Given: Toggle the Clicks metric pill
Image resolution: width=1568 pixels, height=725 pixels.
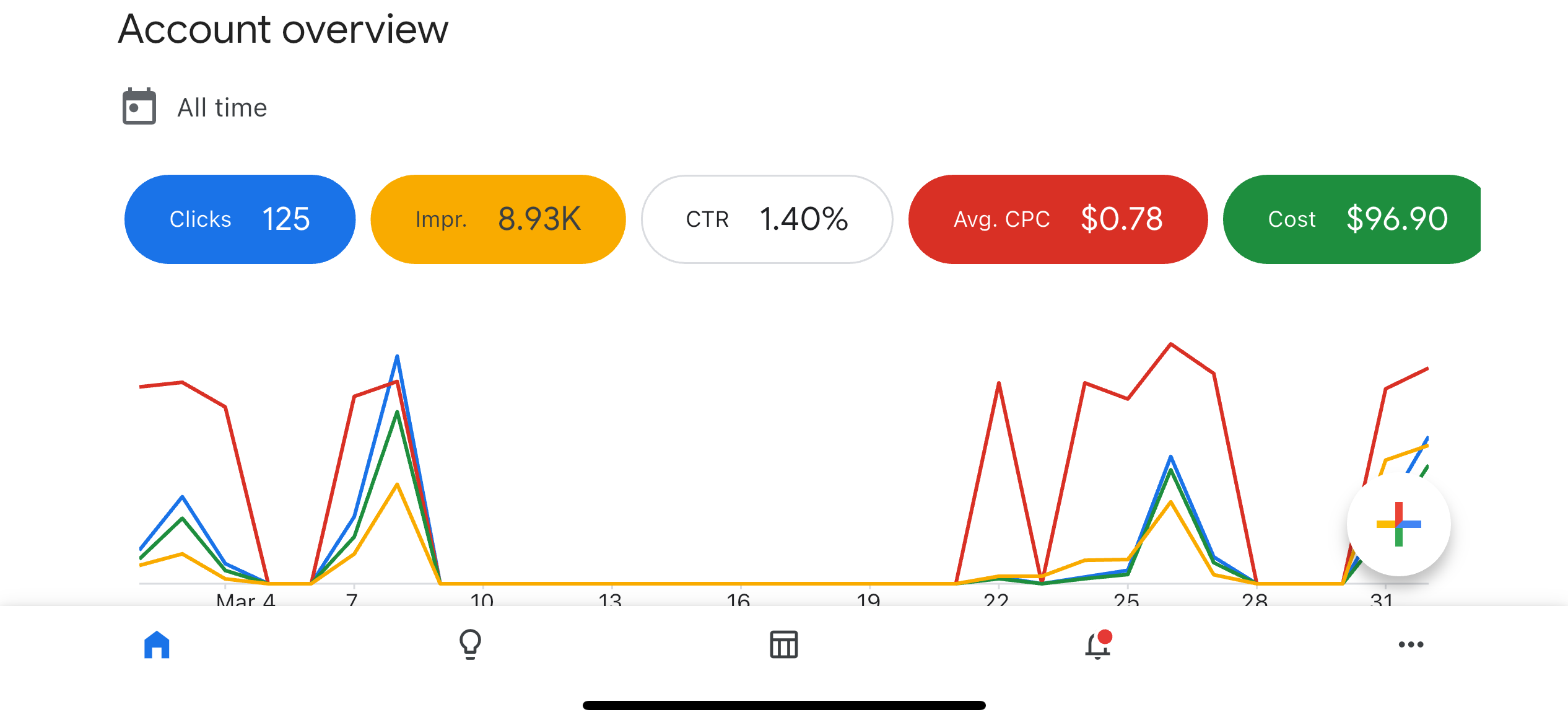Looking at the screenshot, I should [240, 219].
